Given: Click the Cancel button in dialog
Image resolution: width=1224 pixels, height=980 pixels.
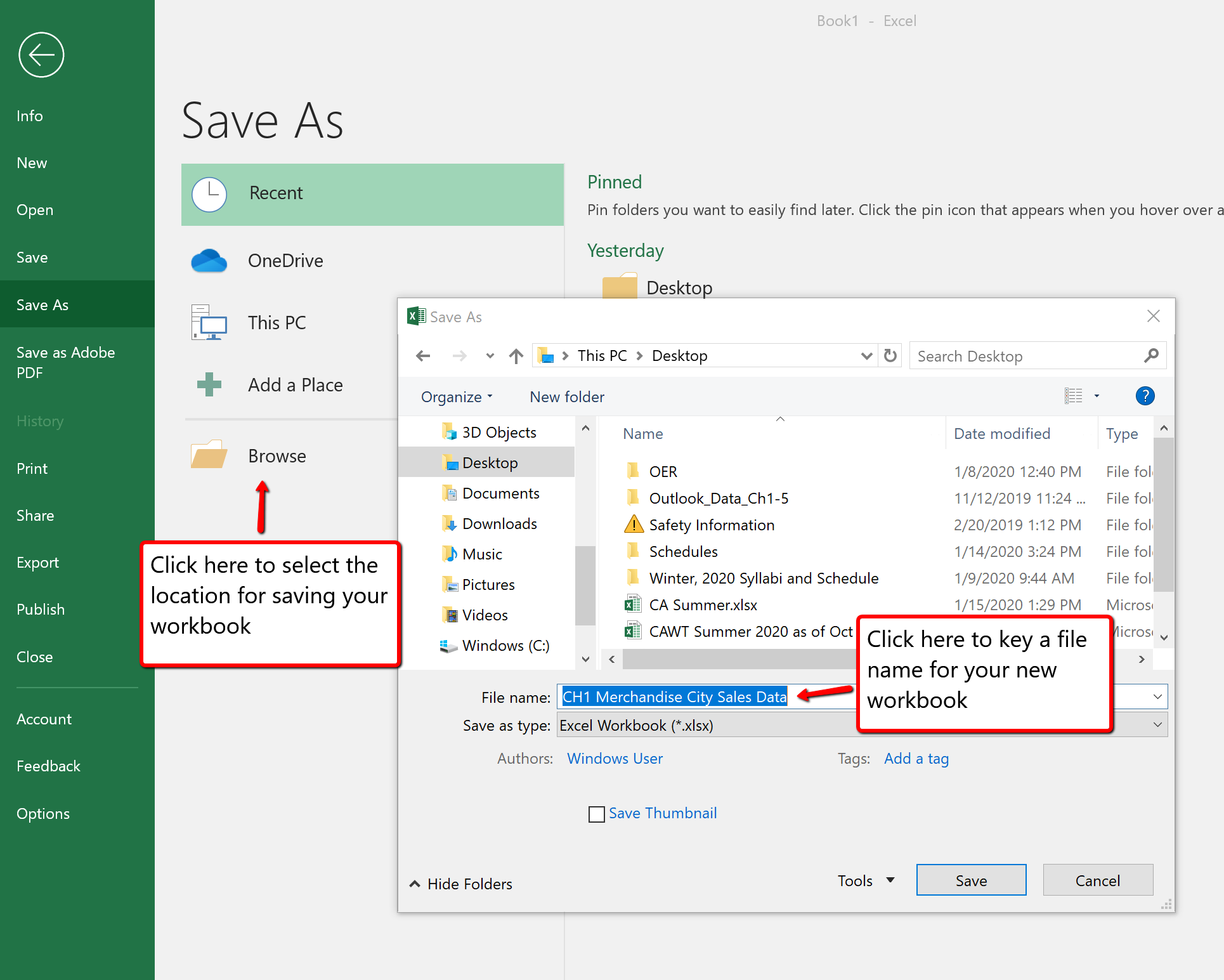Looking at the screenshot, I should pyautogui.click(x=1096, y=881).
